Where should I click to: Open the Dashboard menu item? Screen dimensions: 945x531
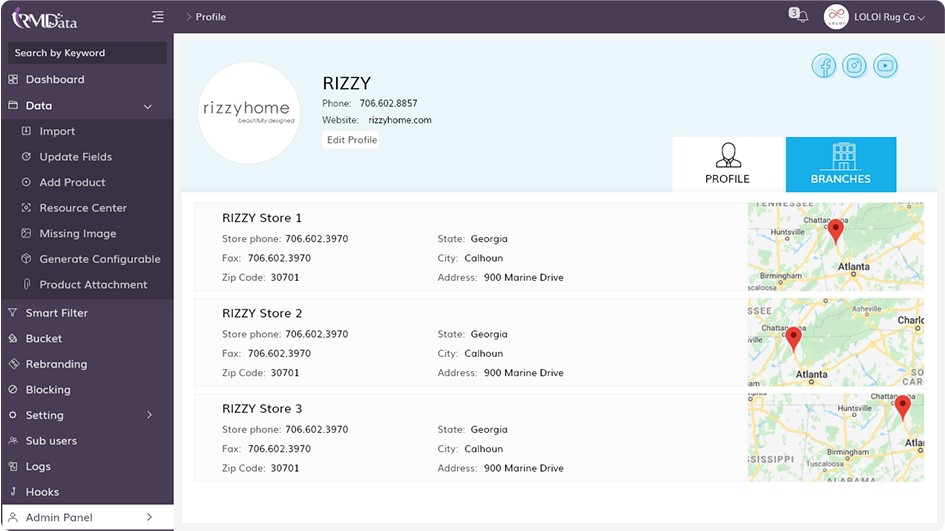click(55, 80)
